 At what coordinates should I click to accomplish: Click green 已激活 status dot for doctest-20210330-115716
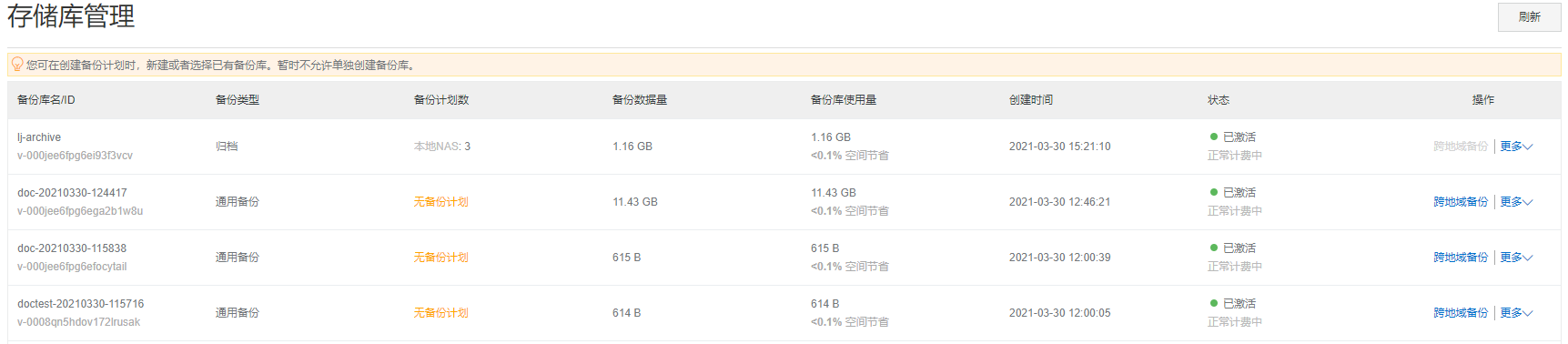pyautogui.click(x=1214, y=303)
